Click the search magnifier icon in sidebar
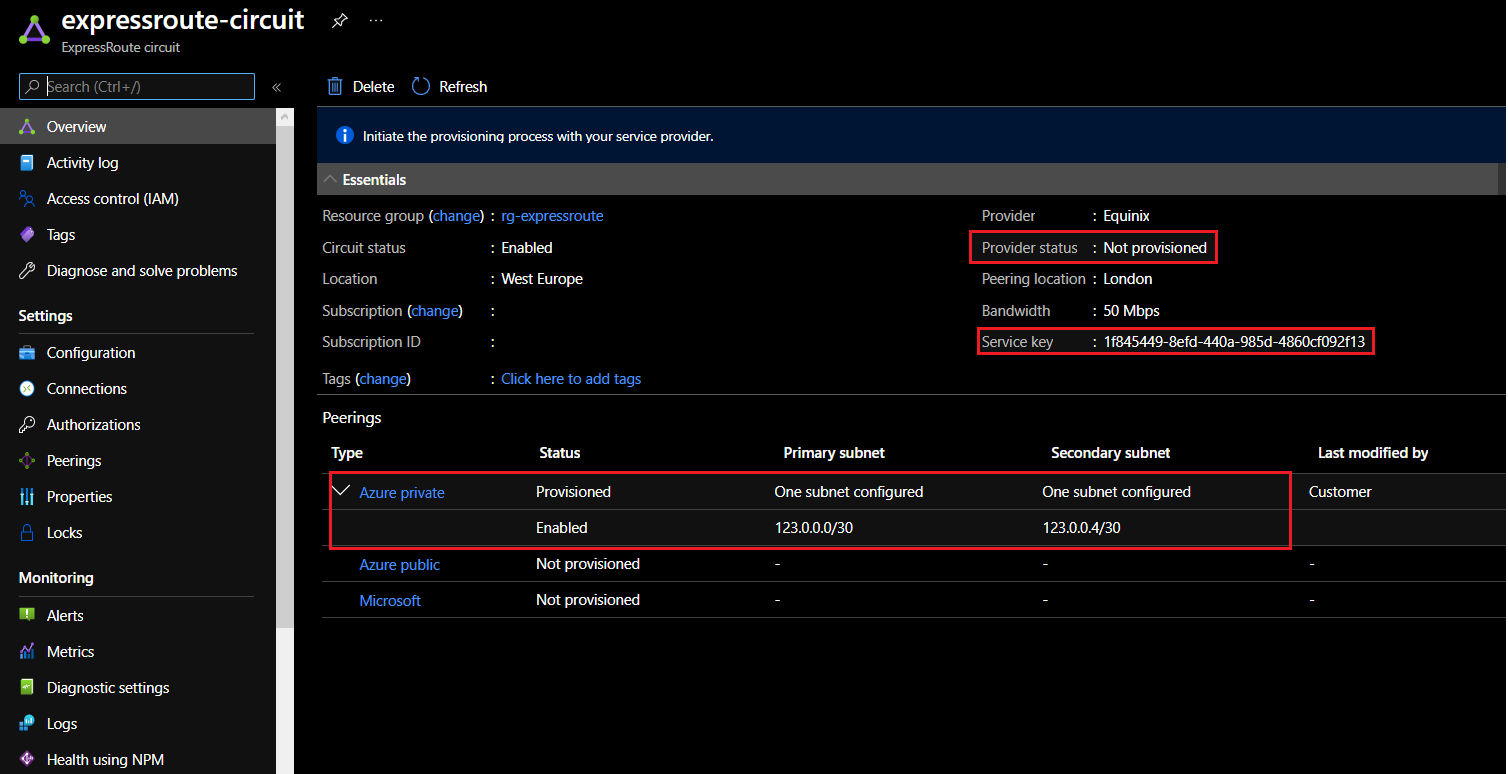 pos(33,87)
